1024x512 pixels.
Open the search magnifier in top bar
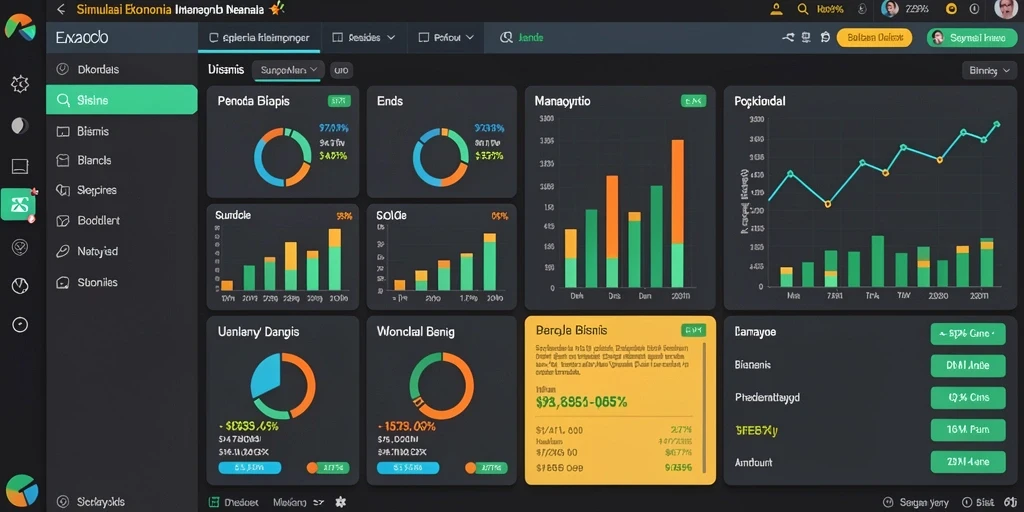click(803, 9)
